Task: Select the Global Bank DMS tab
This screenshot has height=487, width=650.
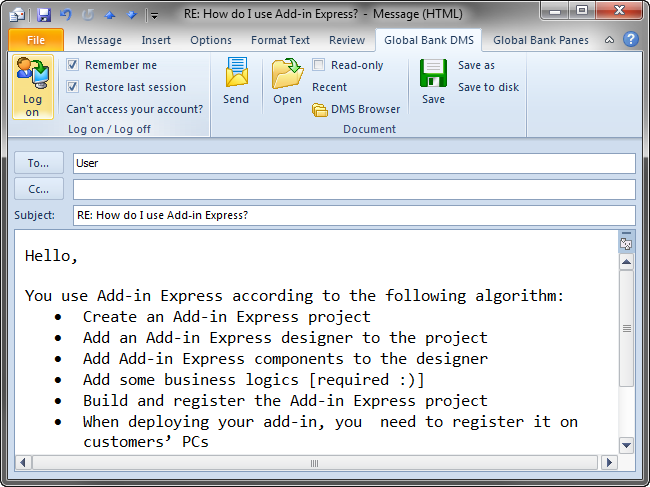Action: click(429, 40)
